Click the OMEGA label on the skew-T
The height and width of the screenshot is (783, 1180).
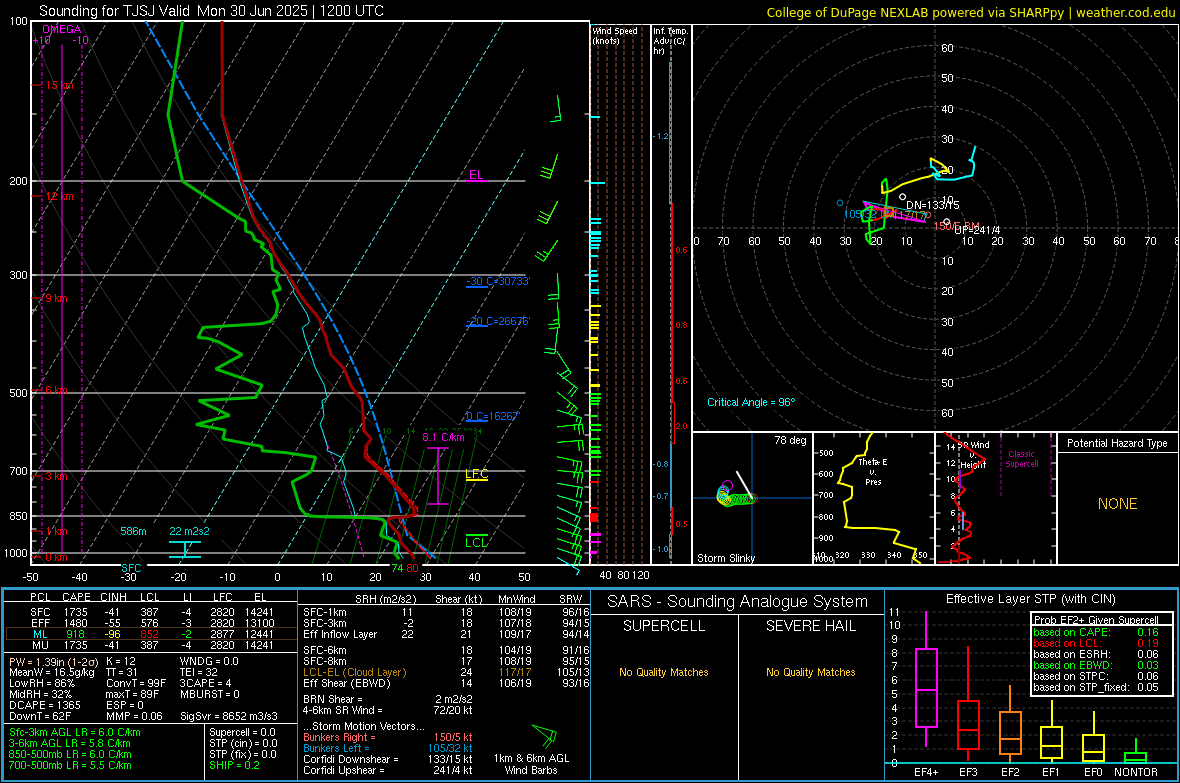click(62, 29)
